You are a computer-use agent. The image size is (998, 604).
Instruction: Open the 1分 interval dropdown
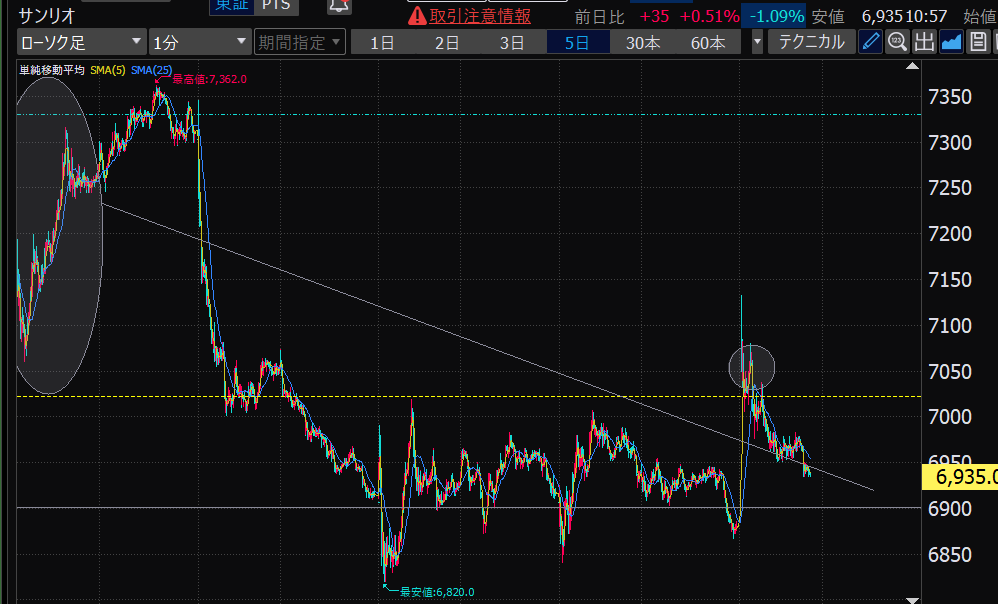[199, 42]
